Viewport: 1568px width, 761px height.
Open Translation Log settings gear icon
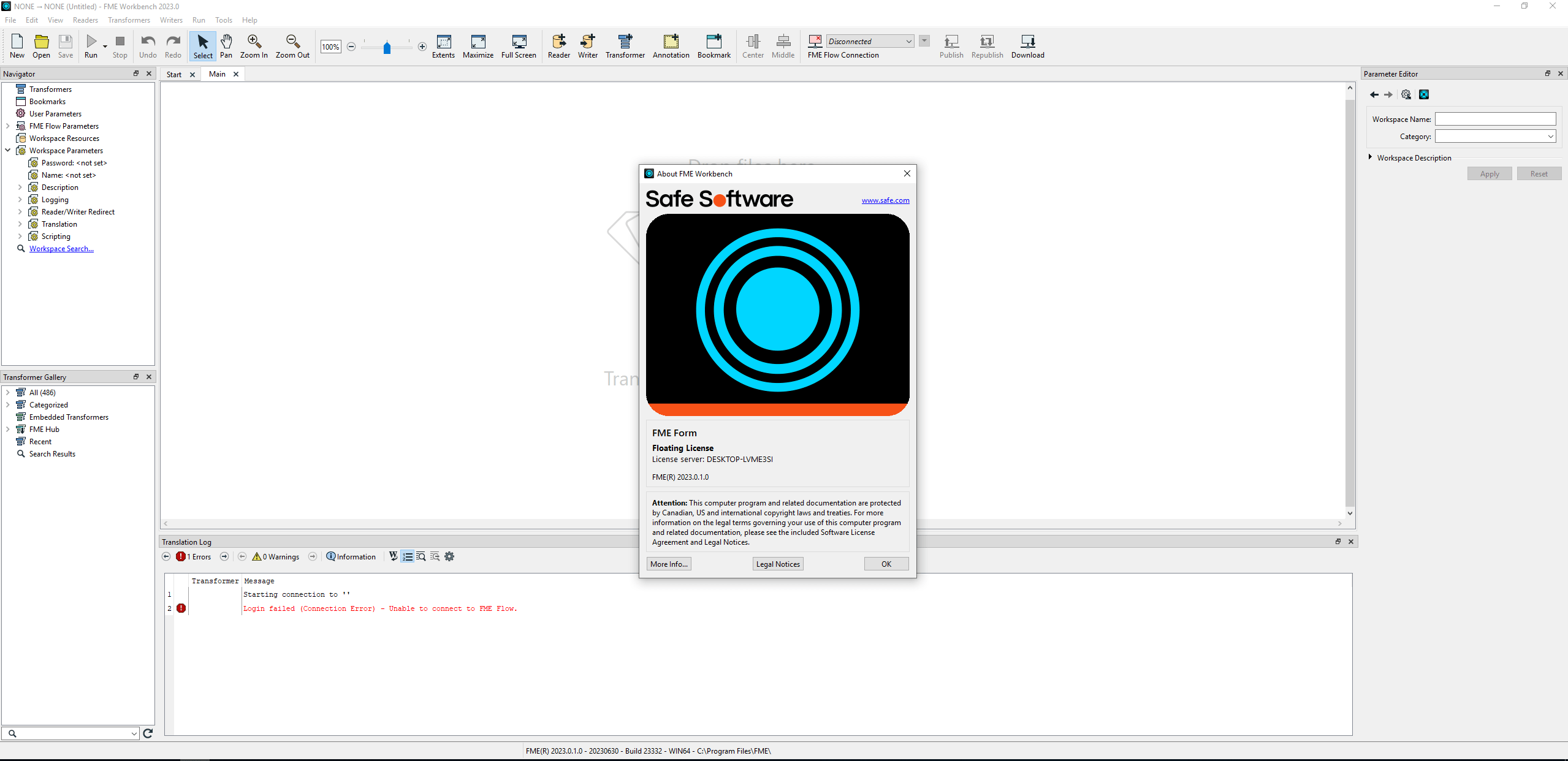click(449, 556)
